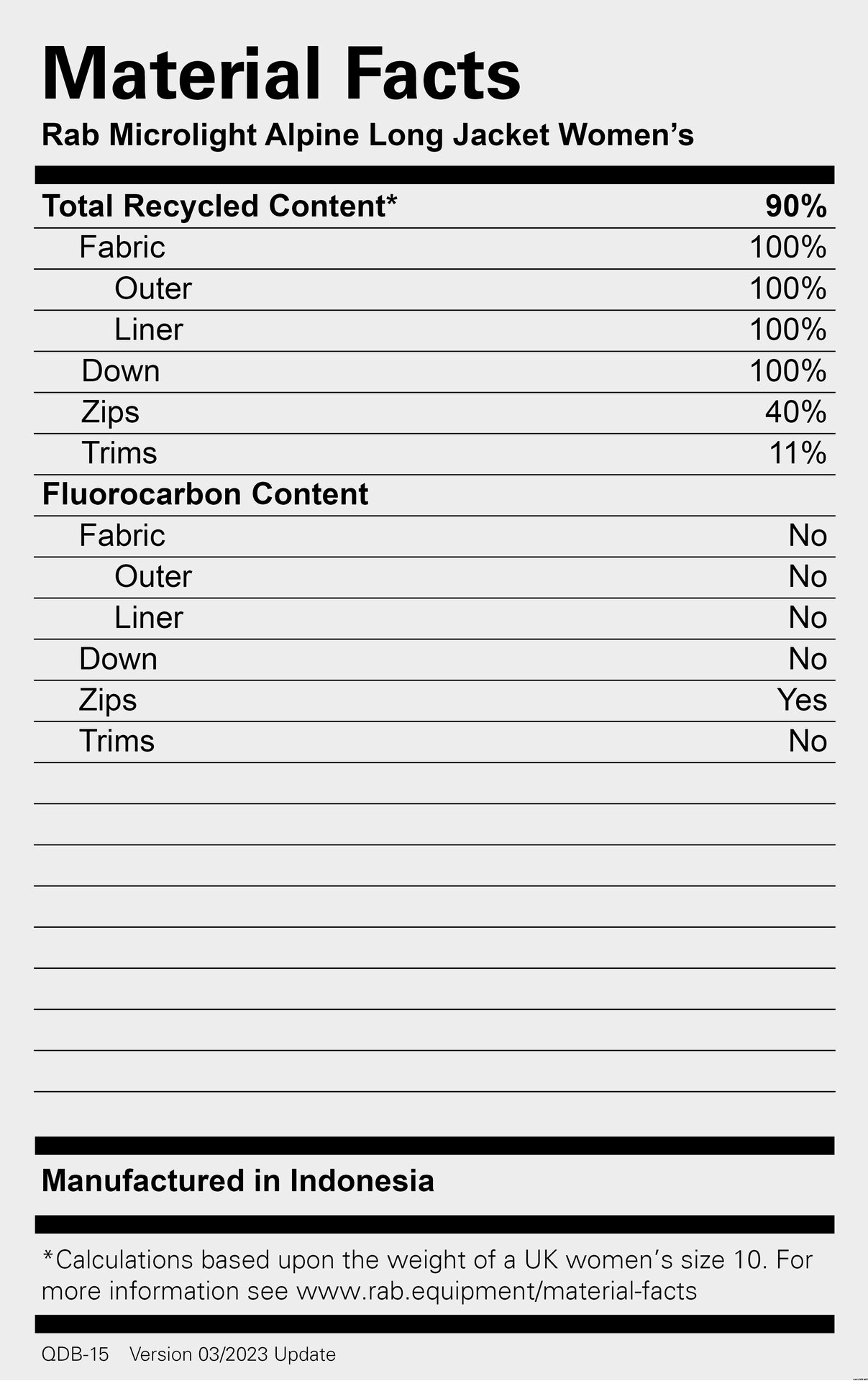Viewport: 868px width, 1381px height.
Task: Click the Down row under Recycled Content
Action: (434, 372)
